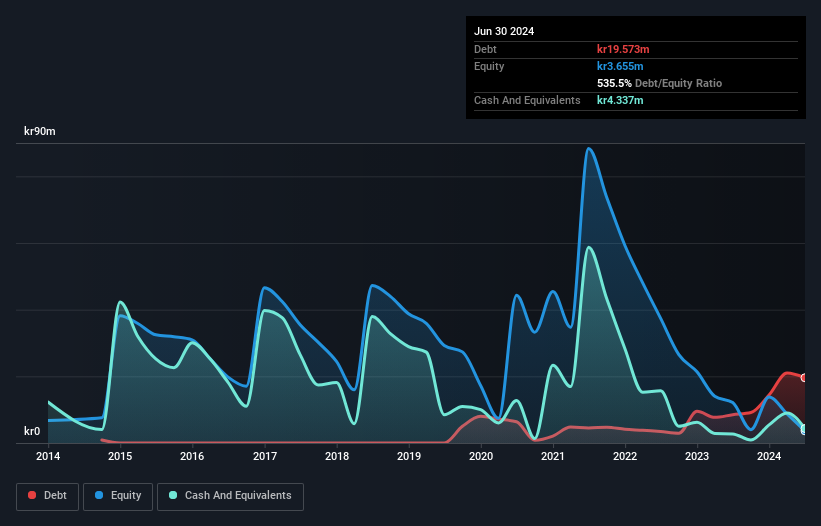
Task: Click the 2024 x-axis label
Action: click(769, 456)
